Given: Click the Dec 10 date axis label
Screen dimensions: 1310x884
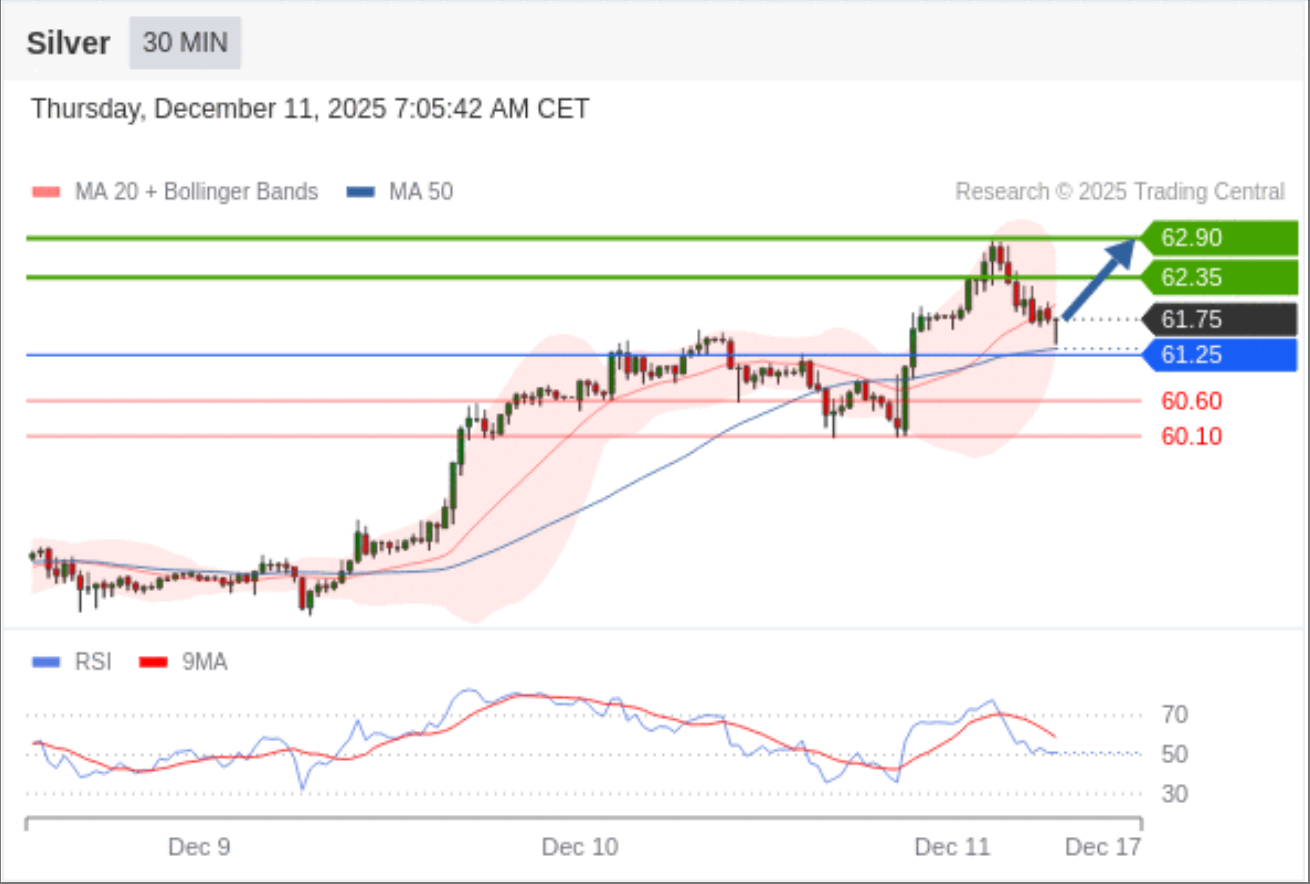Looking at the screenshot, I should (580, 847).
